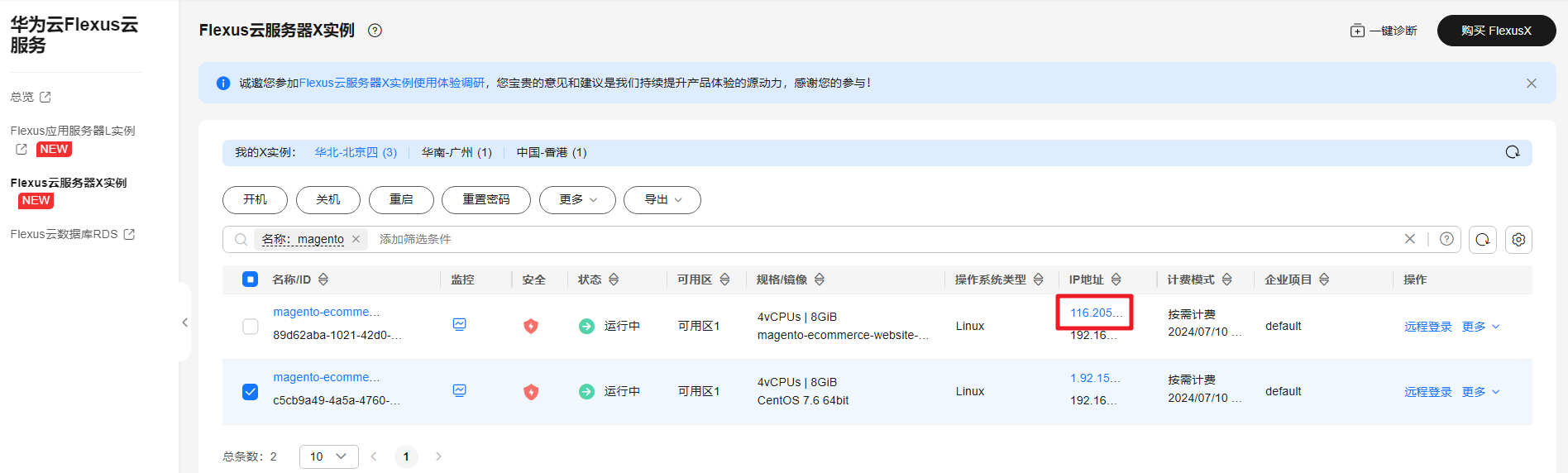Click 远程登录 for instance c5cb9a49

coord(1428,392)
